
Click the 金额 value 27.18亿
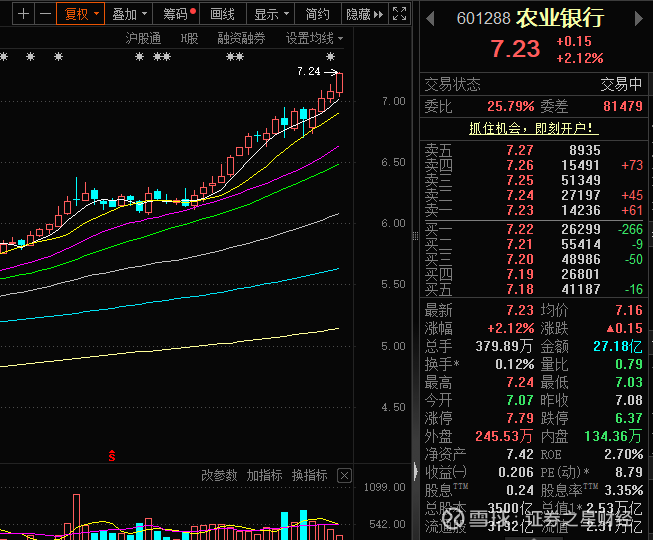(x=618, y=346)
